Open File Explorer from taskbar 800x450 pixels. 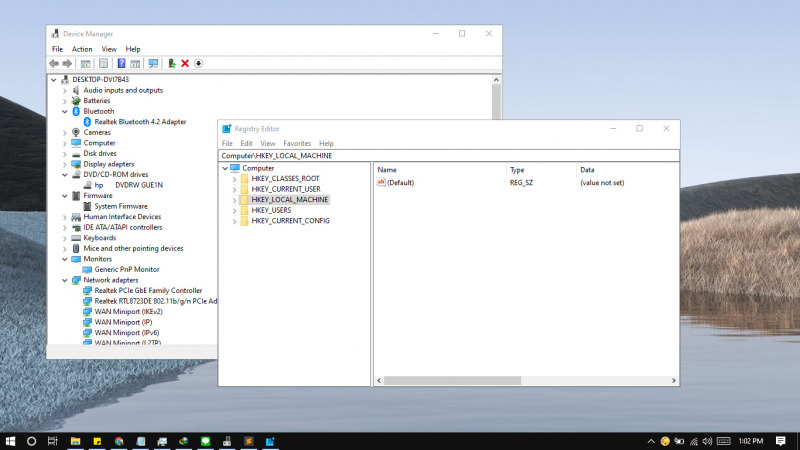pyautogui.click(x=76, y=441)
